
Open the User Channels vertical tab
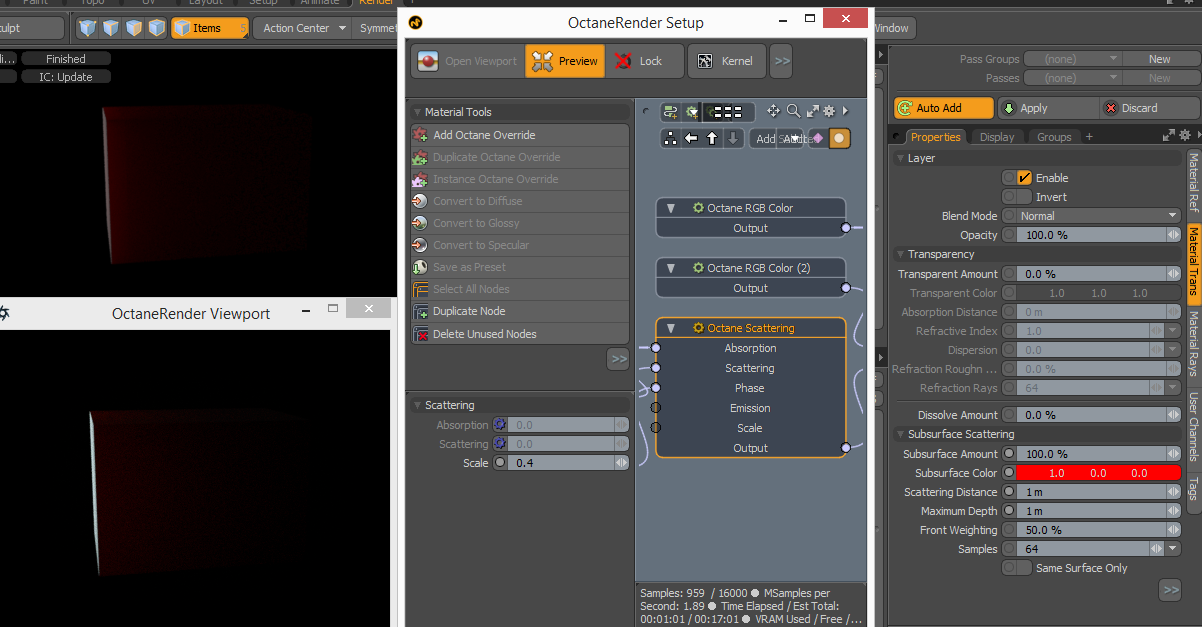(1193, 426)
